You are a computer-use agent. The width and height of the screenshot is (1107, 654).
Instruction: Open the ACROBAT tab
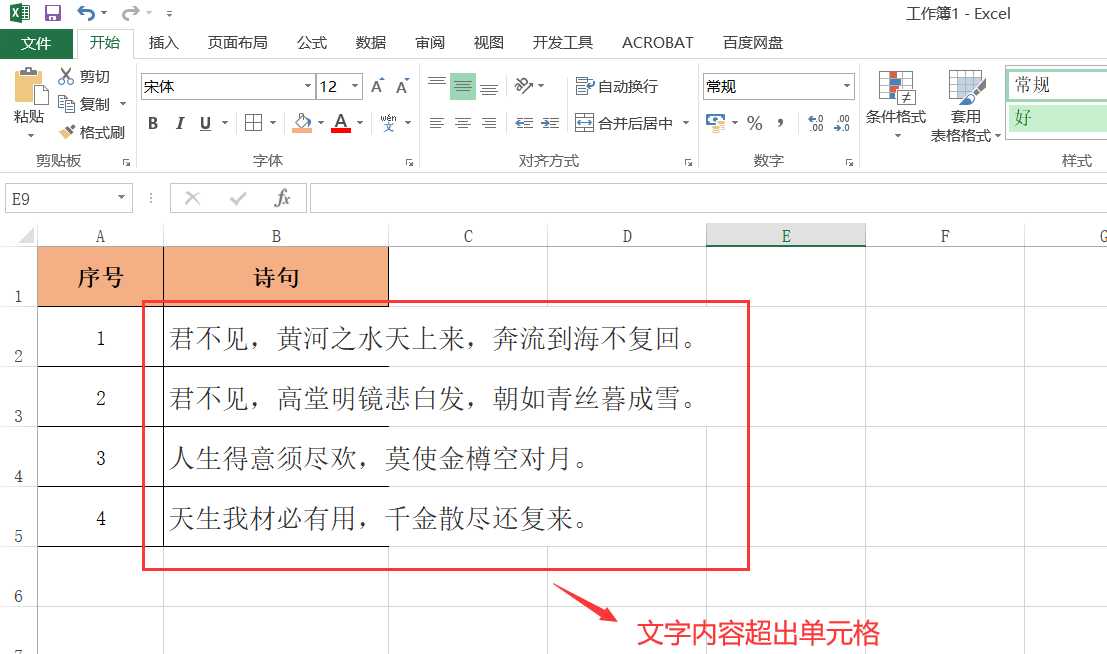[x=658, y=43]
